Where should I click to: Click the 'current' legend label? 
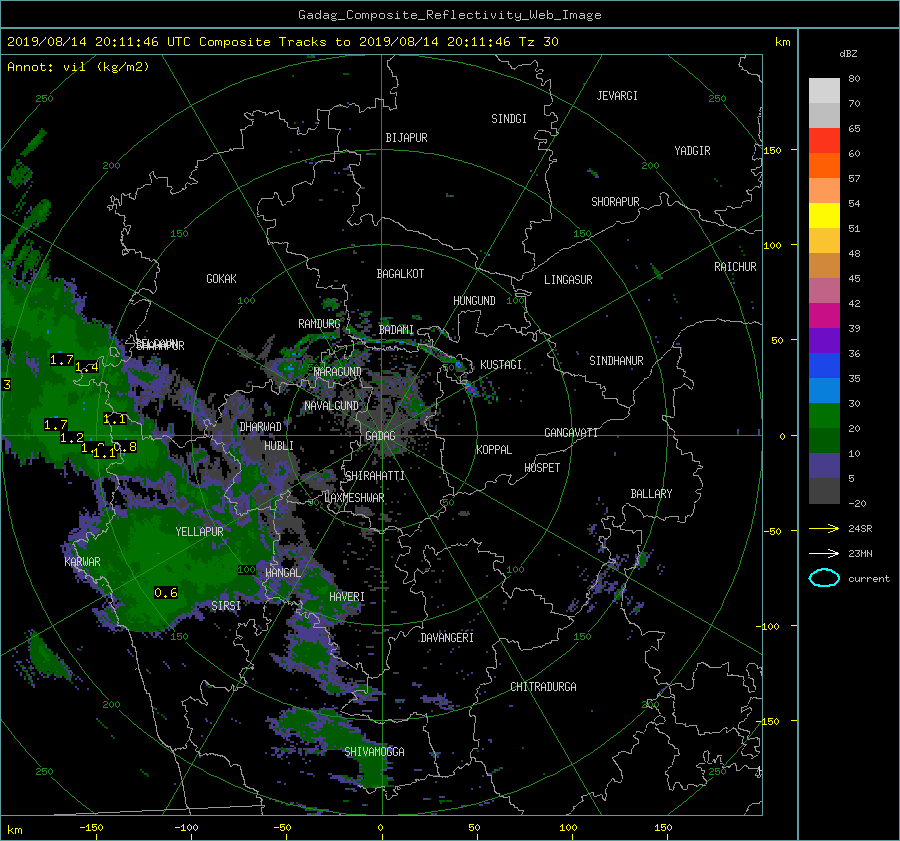pos(869,579)
